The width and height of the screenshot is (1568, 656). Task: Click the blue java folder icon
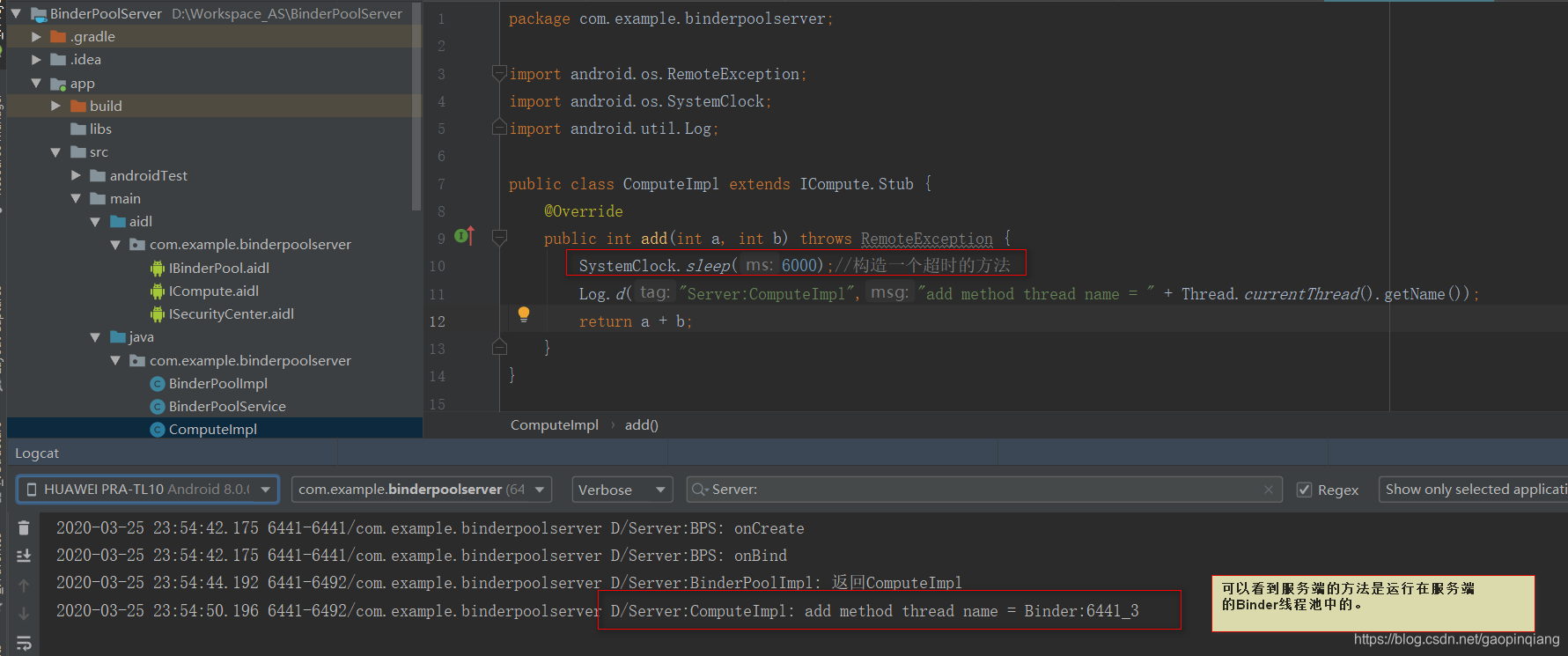(x=118, y=337)
